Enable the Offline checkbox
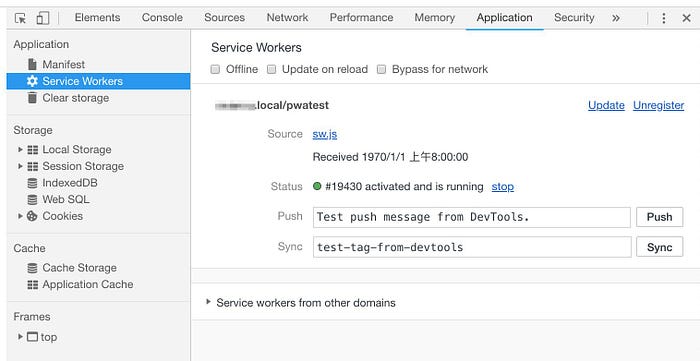The height and width of the screenshot is (361, 700). (x=215, y=69)
